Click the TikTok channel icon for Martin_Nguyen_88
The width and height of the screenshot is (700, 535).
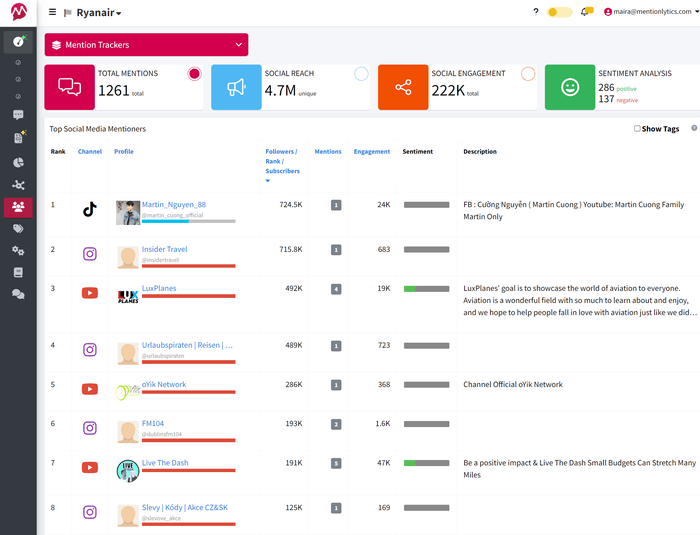point(90,209)
